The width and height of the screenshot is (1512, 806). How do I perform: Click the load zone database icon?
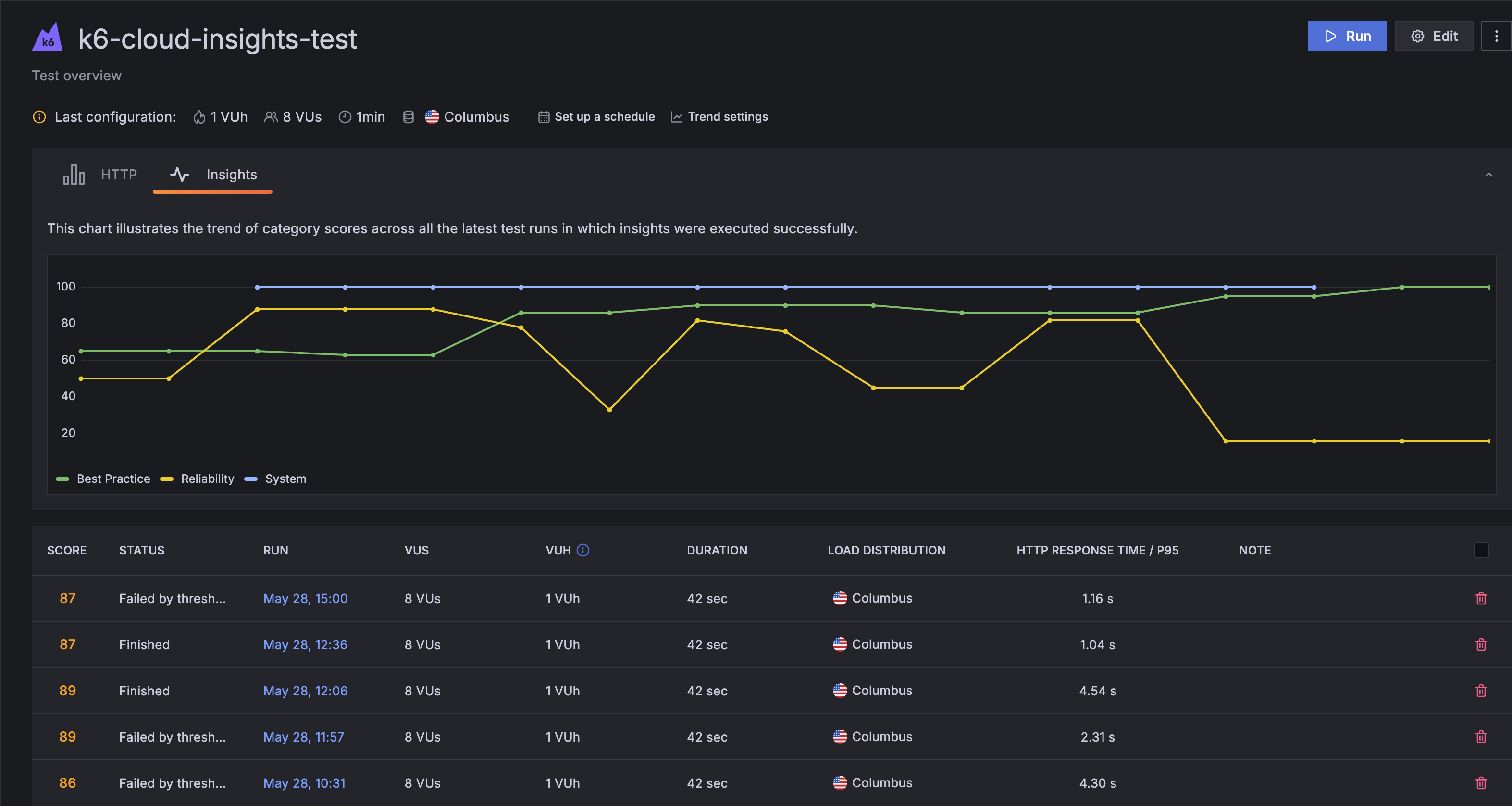409,116
